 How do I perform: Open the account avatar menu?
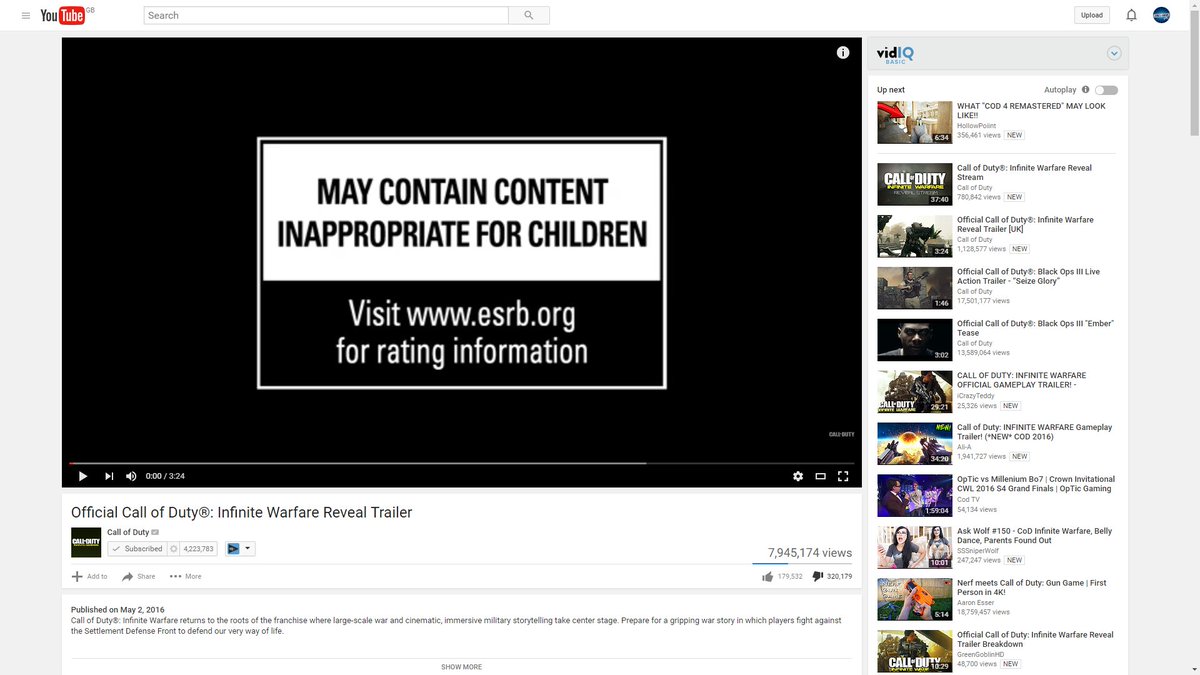coord(1161,15)
